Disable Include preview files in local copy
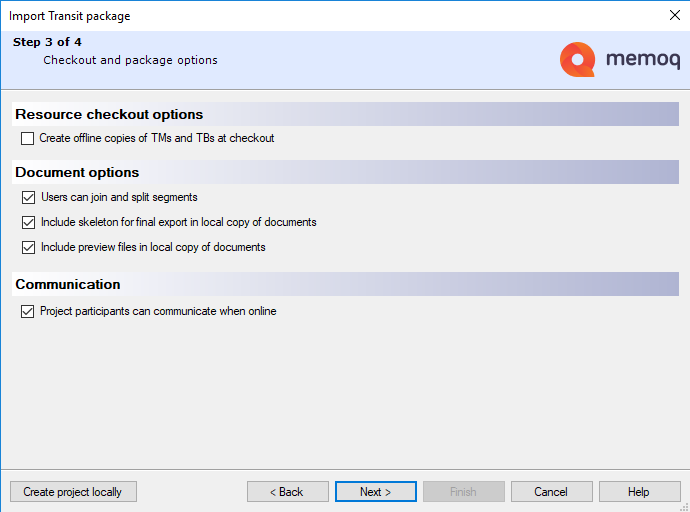Screen dimensions: 690x512 (28, 247)
